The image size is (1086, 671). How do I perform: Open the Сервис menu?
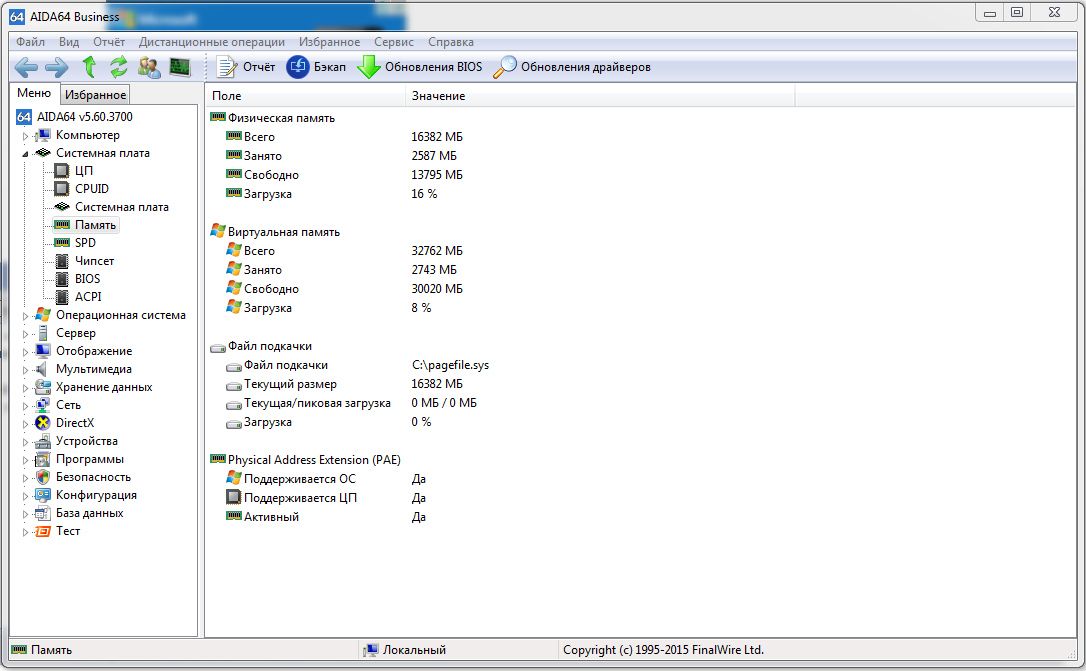(394, 42)
